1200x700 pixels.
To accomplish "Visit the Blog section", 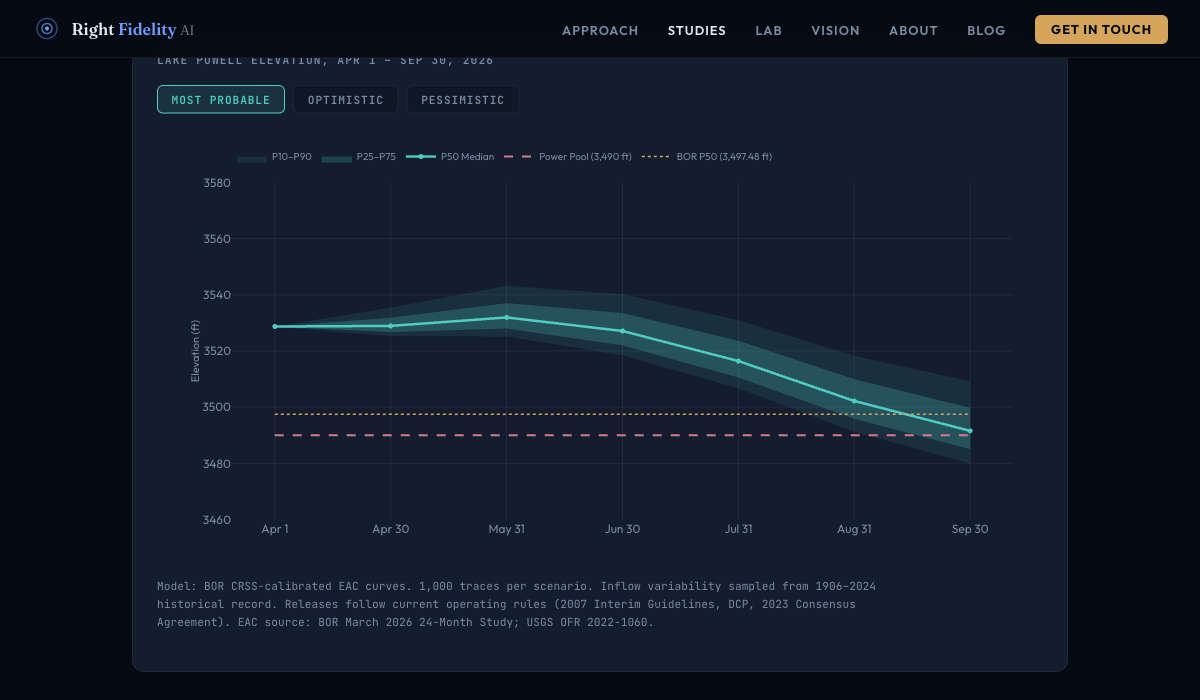I will coord(986,31).
